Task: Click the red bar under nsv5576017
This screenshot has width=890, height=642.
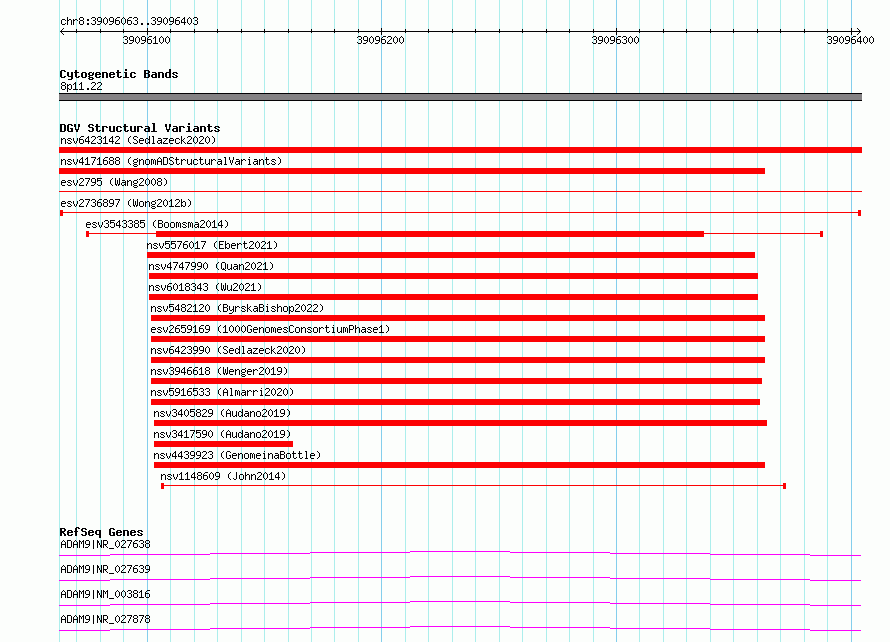Action: point(451,255)
